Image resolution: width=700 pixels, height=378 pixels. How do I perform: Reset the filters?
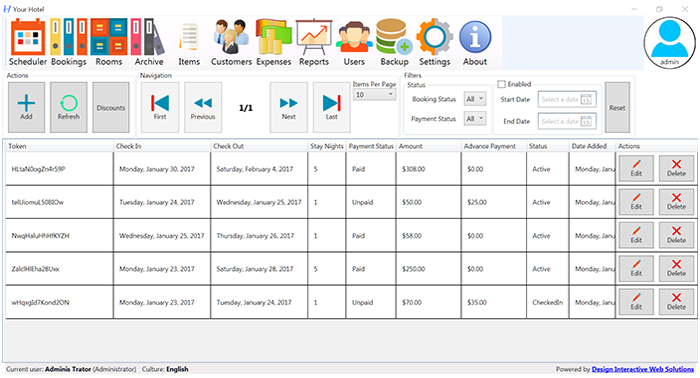pyautogui.click(x=617, y=107)
